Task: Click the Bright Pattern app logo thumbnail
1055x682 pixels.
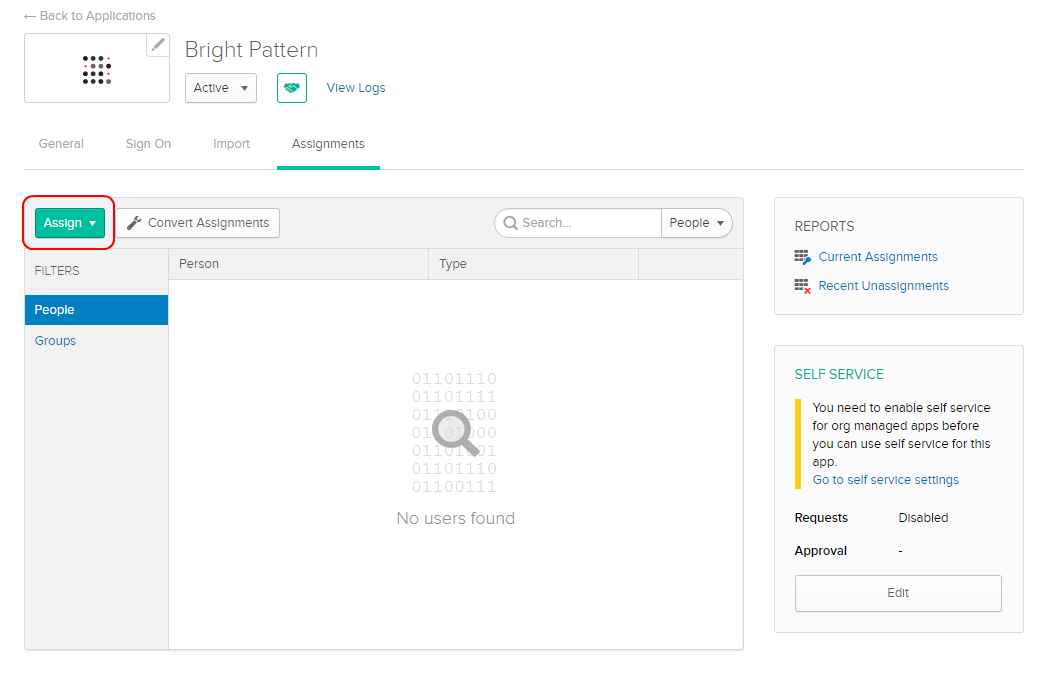Action: (97, 69)
